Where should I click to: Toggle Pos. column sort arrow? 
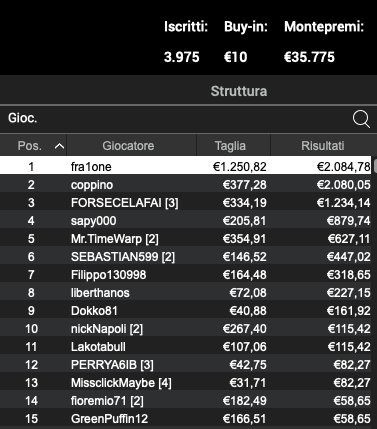(x=59, y=146)
